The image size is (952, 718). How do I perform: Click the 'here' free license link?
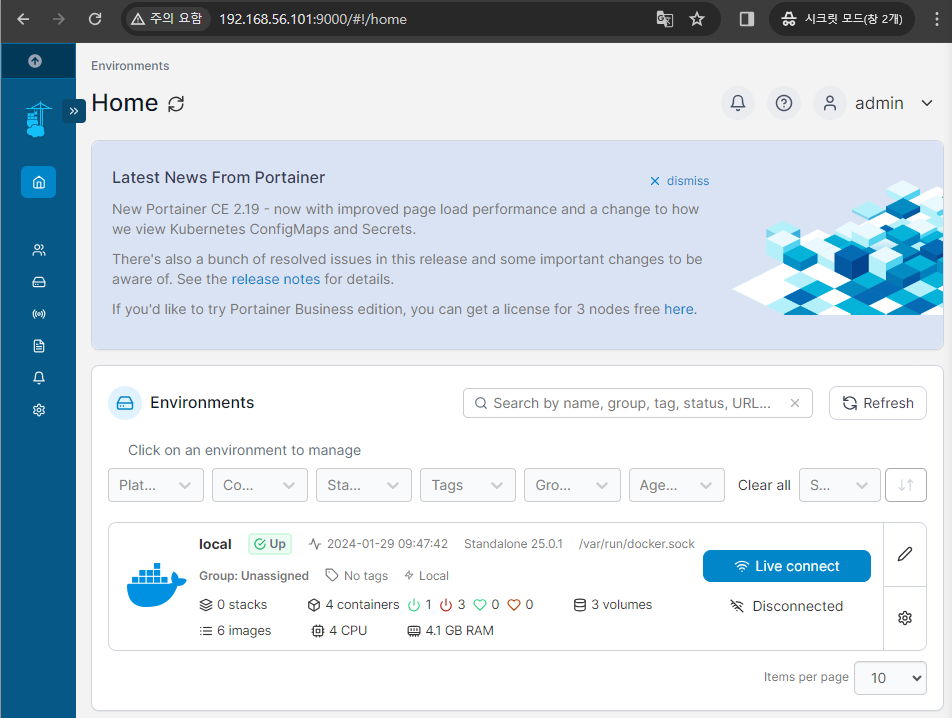679,309
